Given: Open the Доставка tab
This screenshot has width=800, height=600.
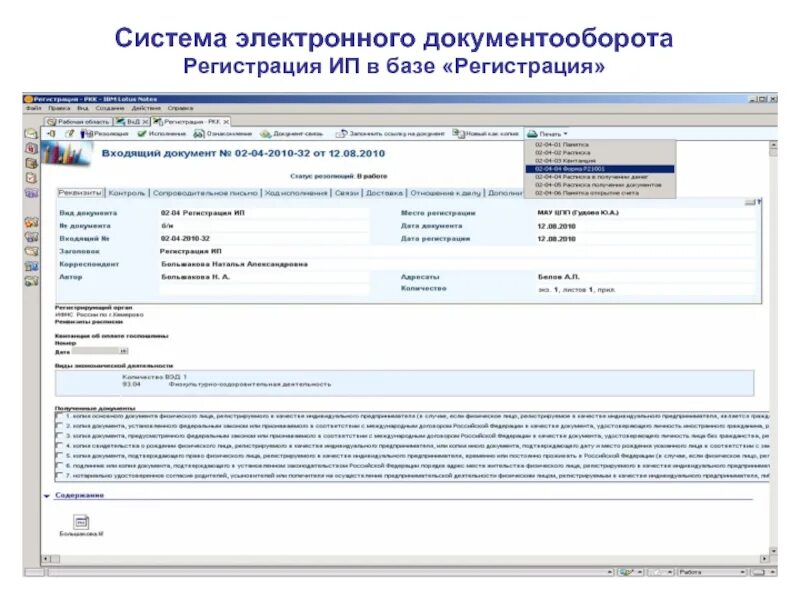Looking at the screenshot, I should pyautogui.click(x=384, y=193).
